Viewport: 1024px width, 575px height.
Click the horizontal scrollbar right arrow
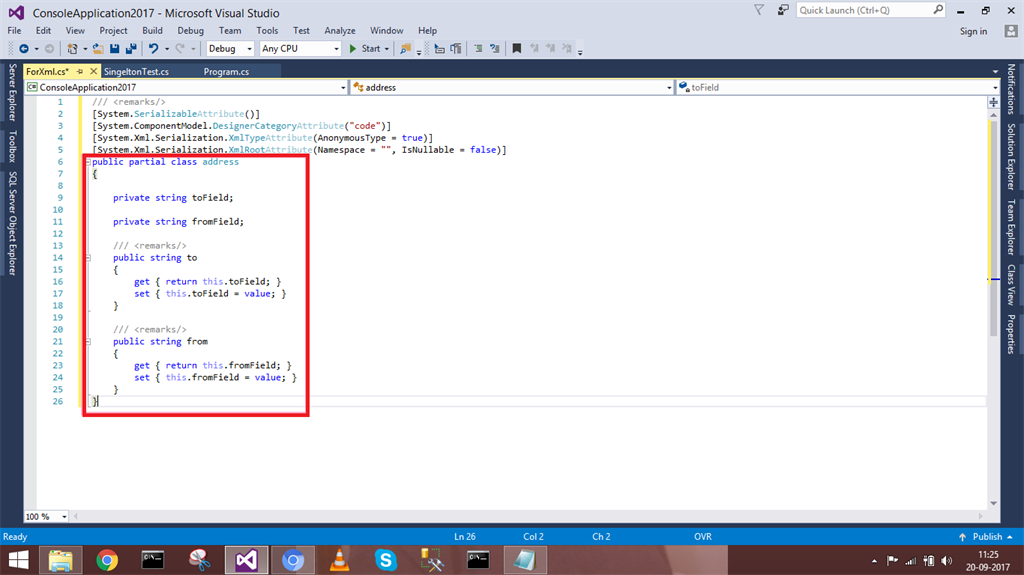[x=980, y=516]
